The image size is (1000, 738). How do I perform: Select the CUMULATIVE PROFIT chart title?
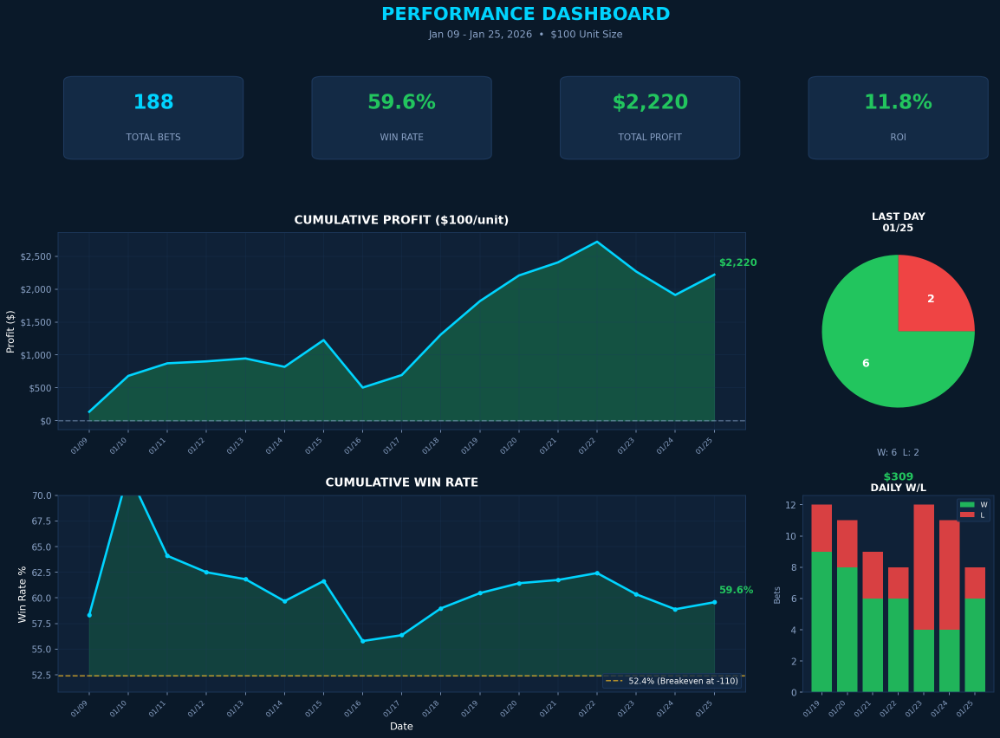[x=401, y=219]
